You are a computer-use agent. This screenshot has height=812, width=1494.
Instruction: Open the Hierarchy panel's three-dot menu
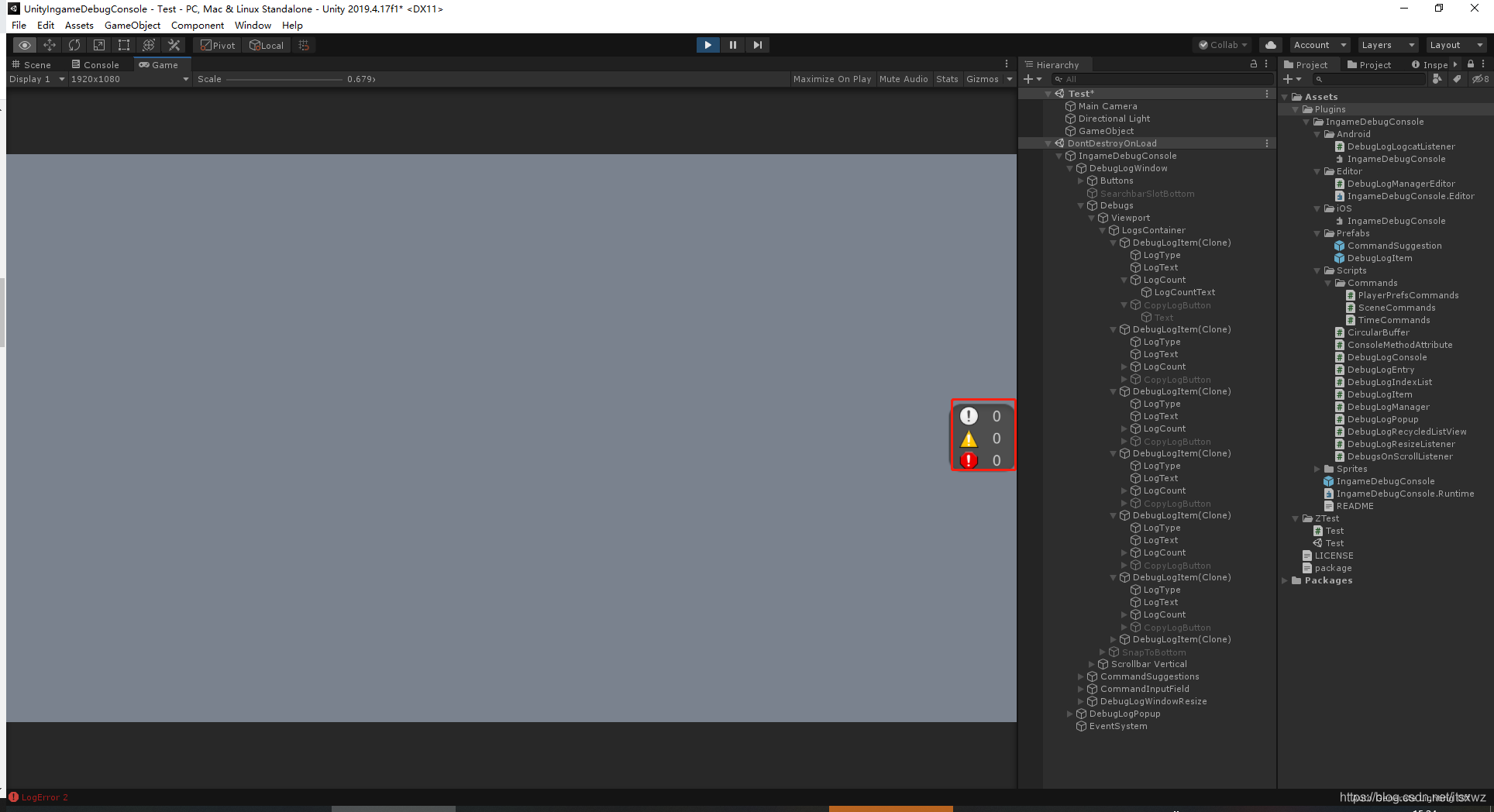1266,64
